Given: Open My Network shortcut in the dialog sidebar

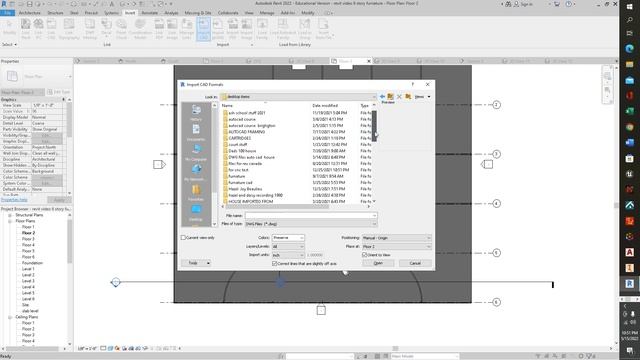Looking at the screenshot, I should tap(196, 172).
